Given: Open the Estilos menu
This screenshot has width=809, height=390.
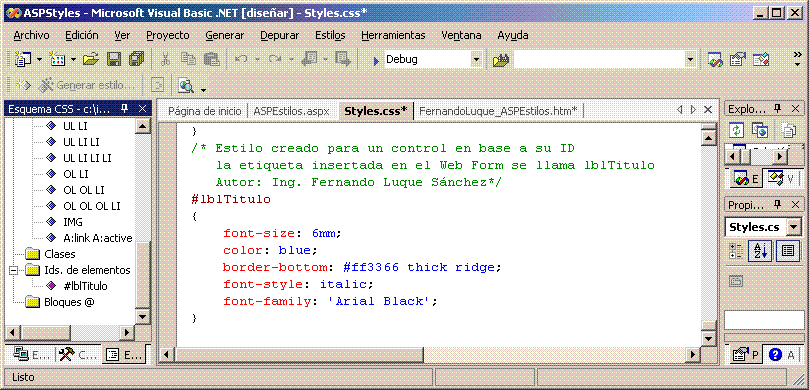Looking at the screenshot, I should coord(330,35).
